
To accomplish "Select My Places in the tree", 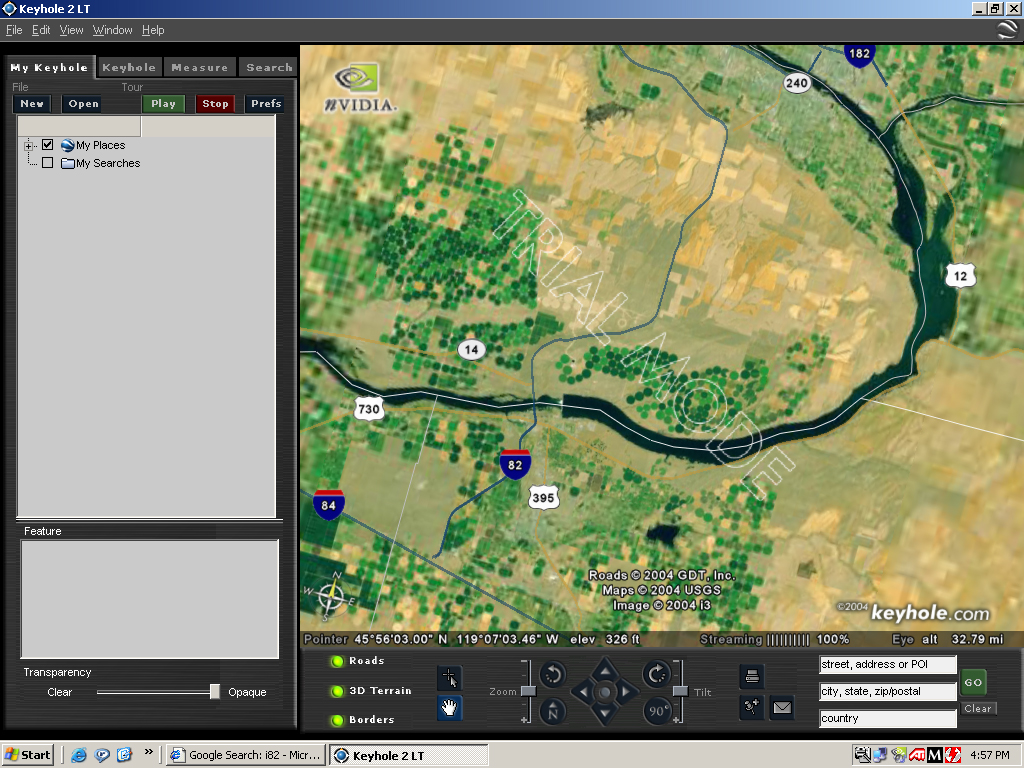I will click(101, 145).
